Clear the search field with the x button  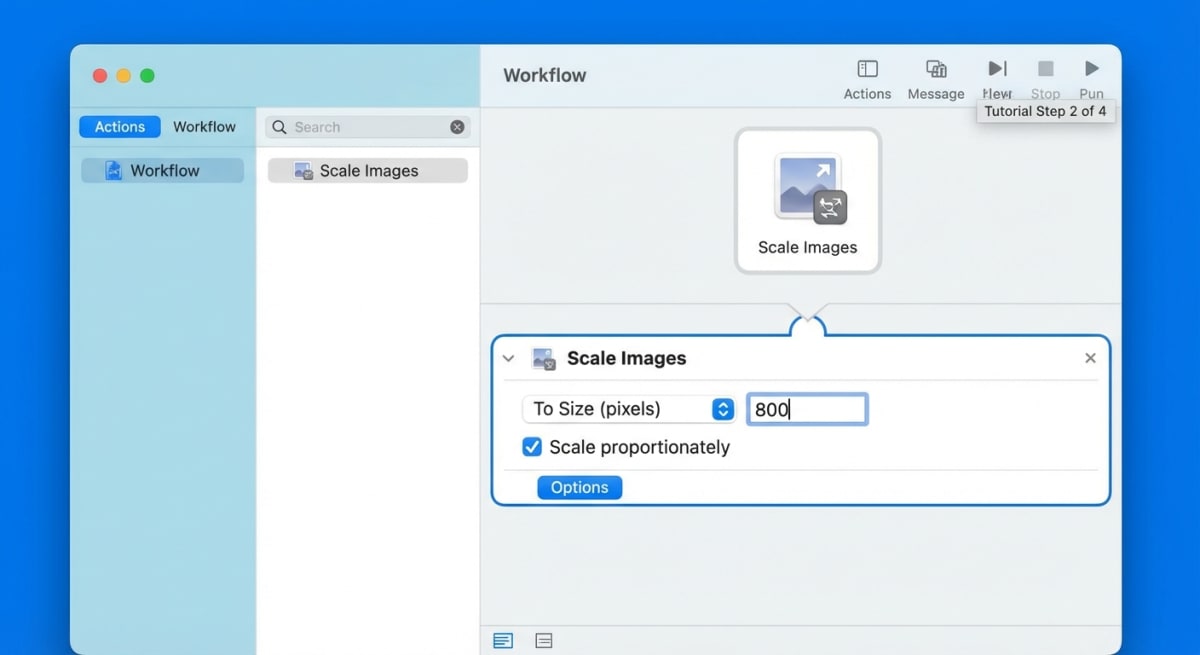457,127
